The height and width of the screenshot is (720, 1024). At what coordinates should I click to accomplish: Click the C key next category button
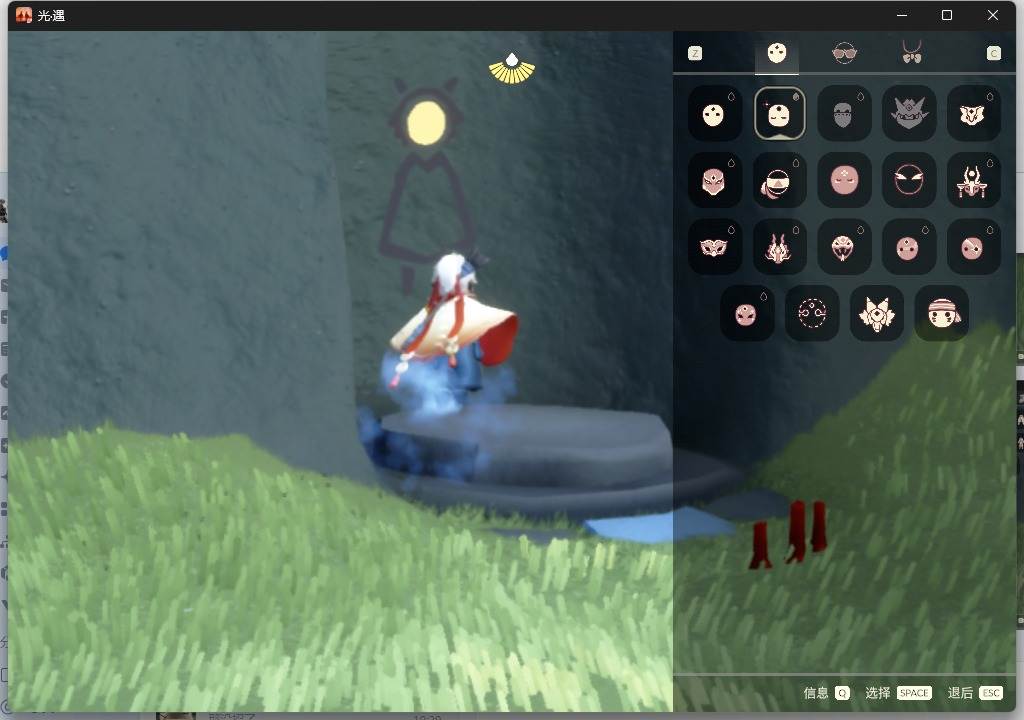point(993,53)
